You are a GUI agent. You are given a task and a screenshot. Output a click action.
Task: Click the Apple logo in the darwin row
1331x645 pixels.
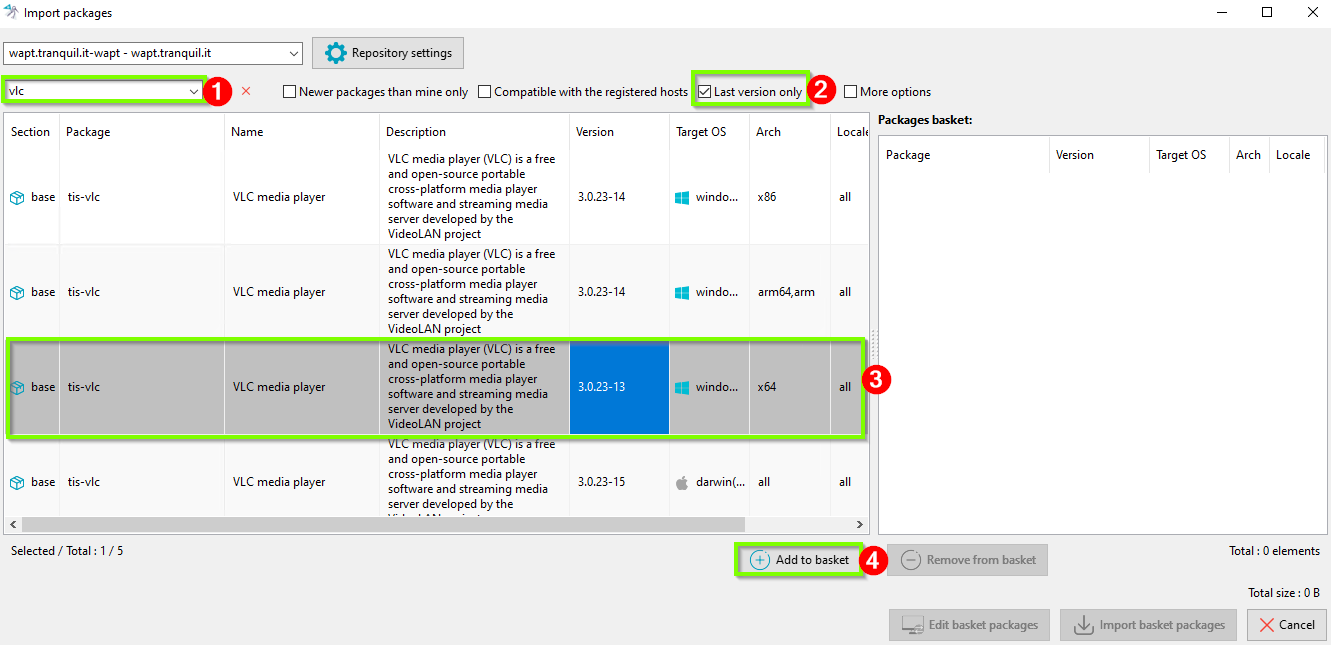(x=682, y=482)
